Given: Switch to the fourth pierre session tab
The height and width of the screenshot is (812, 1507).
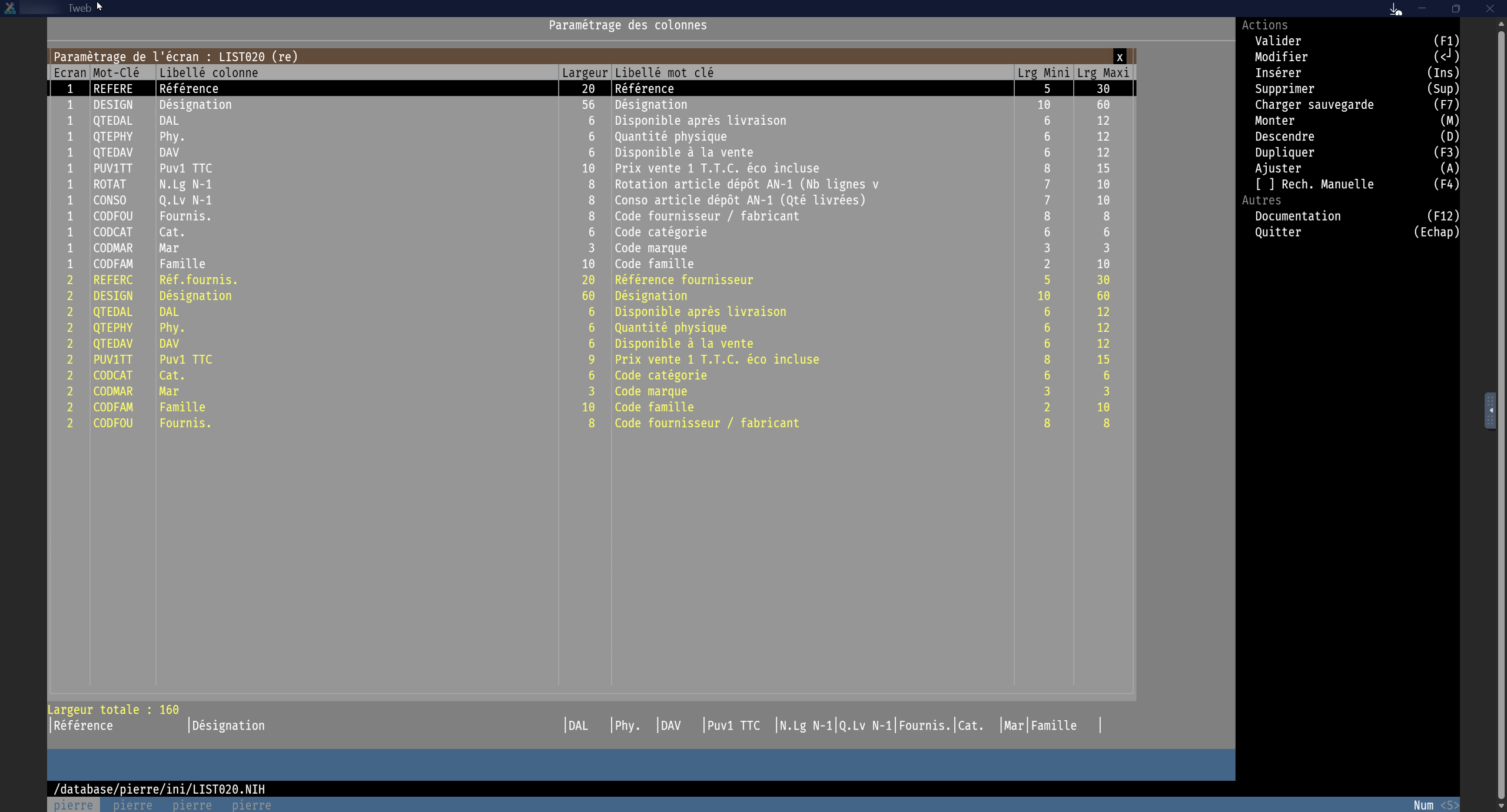Looking at the screenshot, I should click(251, 805).
